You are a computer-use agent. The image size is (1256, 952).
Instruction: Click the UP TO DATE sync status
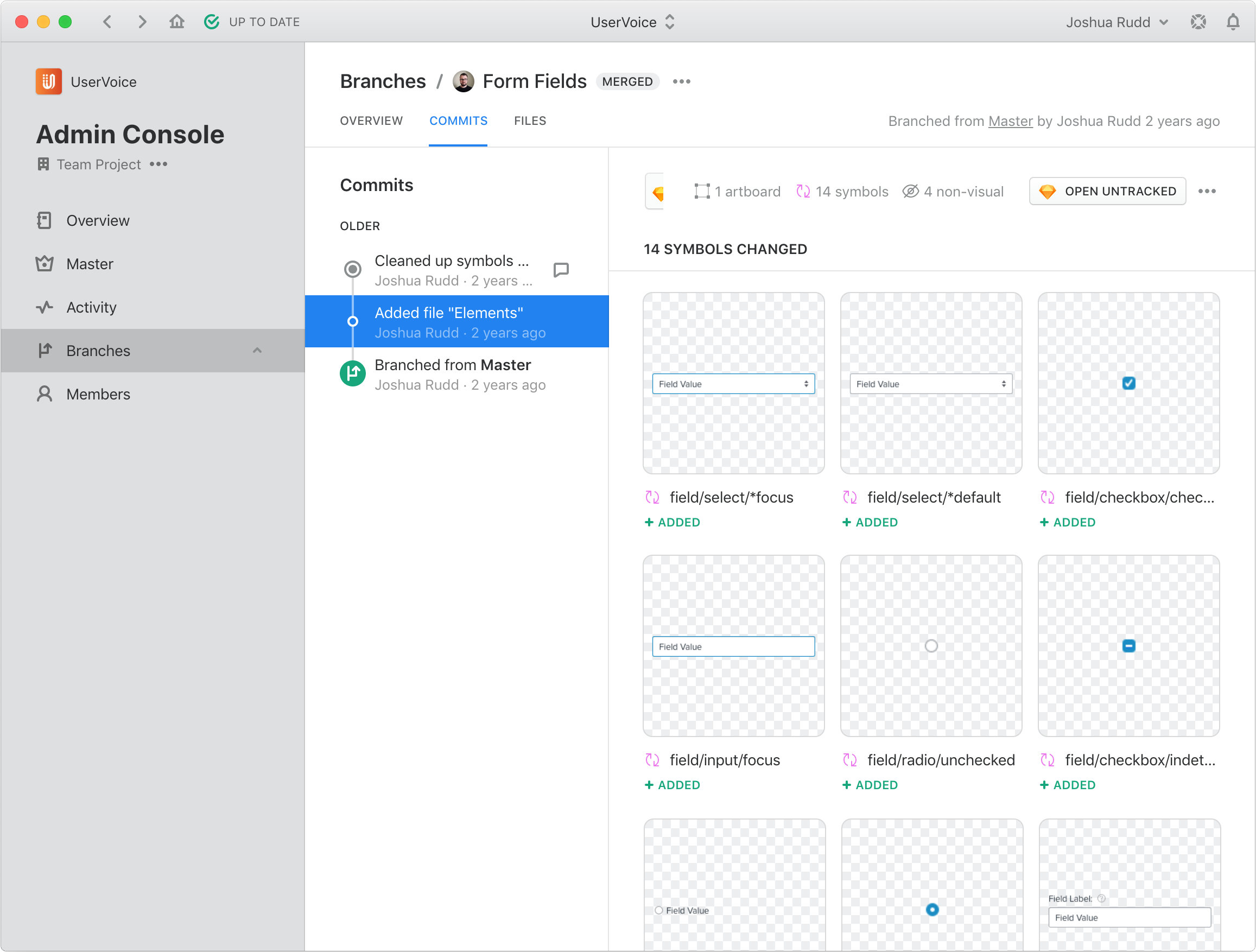[252, 22]
